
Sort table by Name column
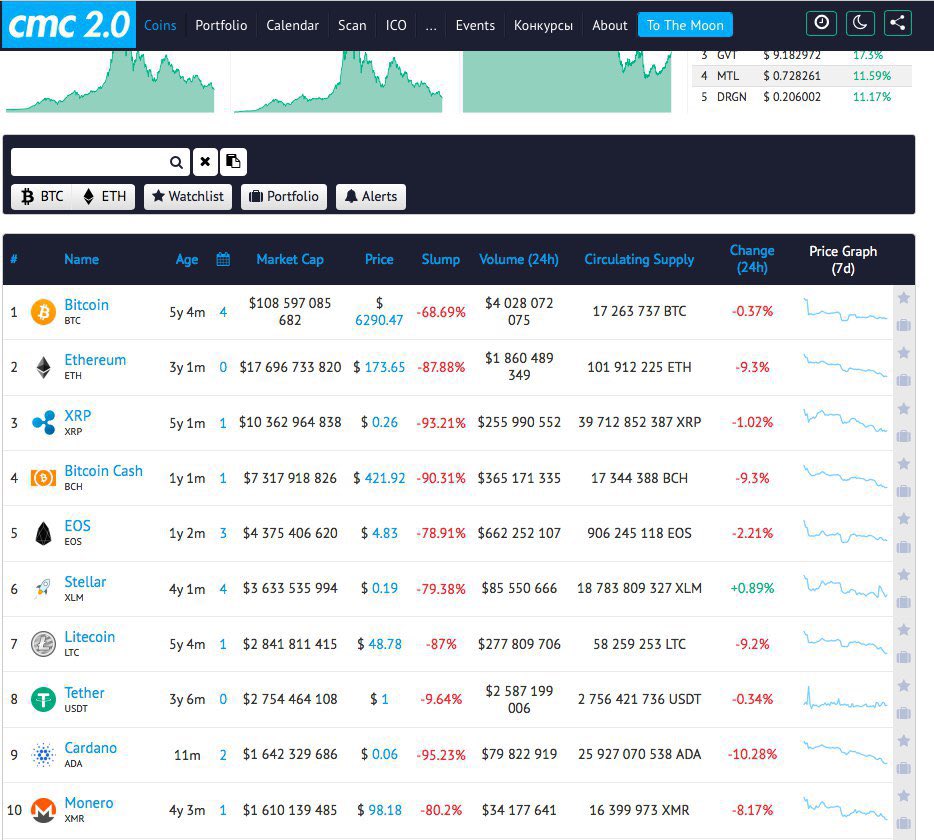pos(82,259)
